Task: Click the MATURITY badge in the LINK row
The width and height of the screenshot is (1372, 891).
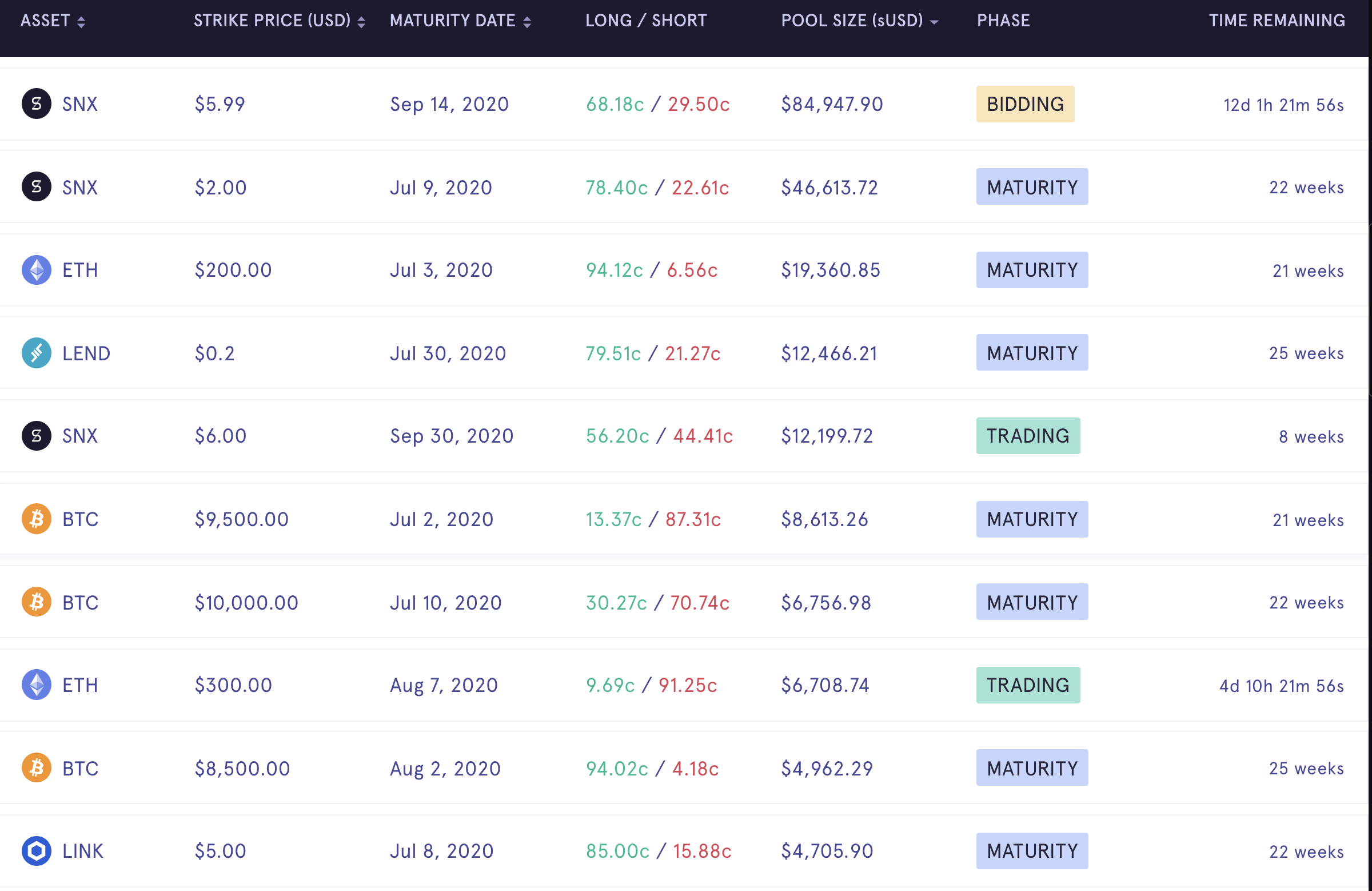Action: (x=1032, y=851)
